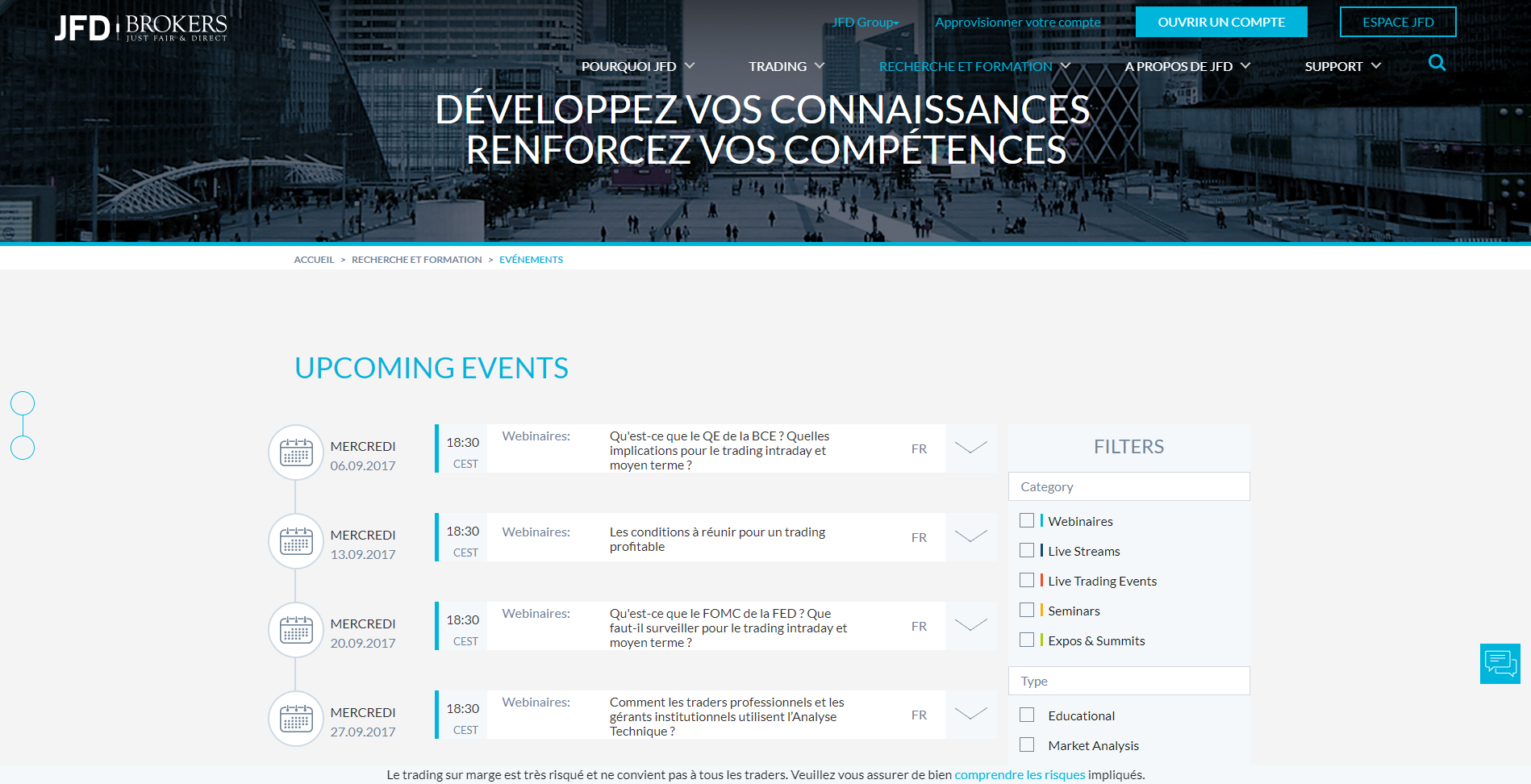1531x784 pixels.
Task: Follow the comprendre les risques link
Action: coord(1020,774)
